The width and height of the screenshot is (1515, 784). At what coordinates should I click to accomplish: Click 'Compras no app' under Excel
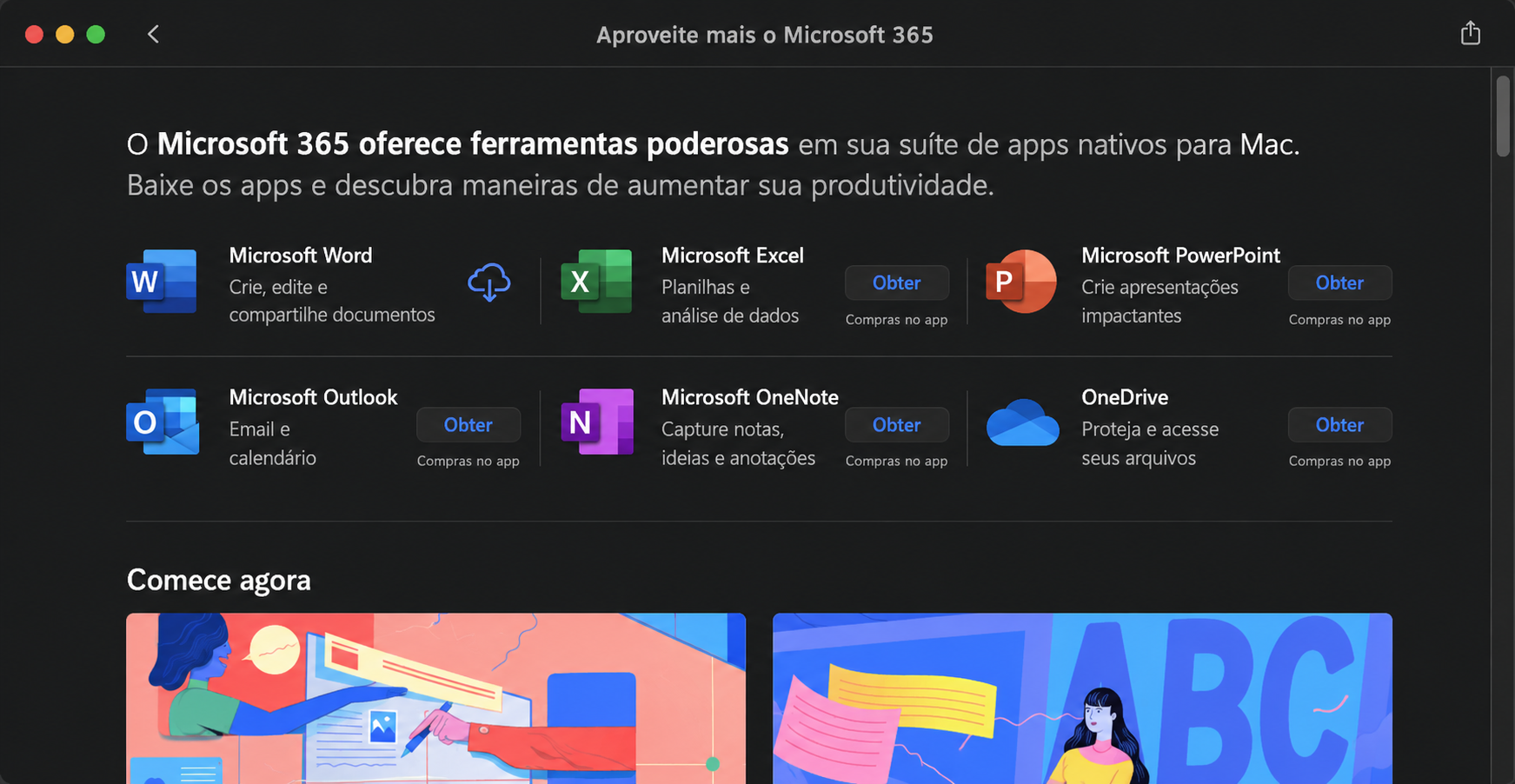896,319
